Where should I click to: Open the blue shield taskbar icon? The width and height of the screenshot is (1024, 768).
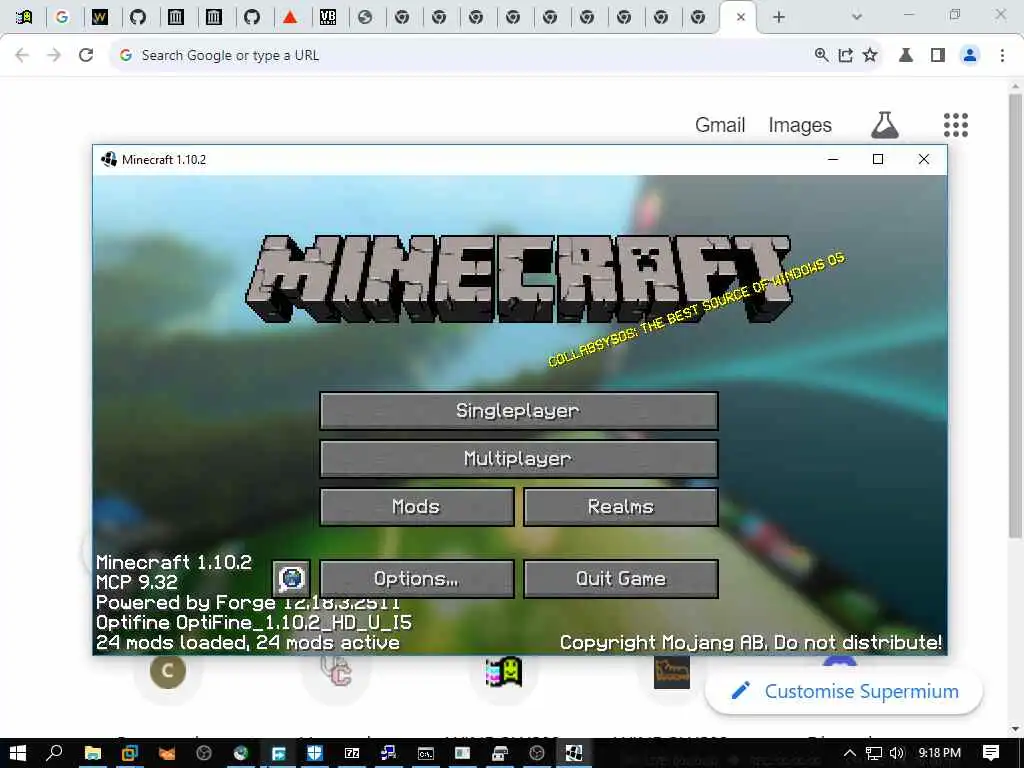[x=315, y=753]
